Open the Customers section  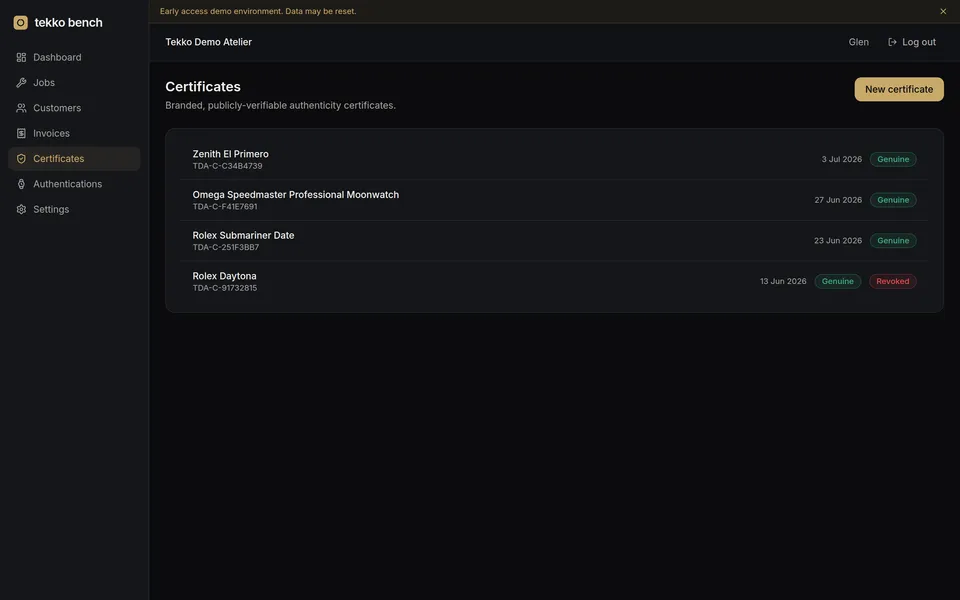tap(74, 108)
